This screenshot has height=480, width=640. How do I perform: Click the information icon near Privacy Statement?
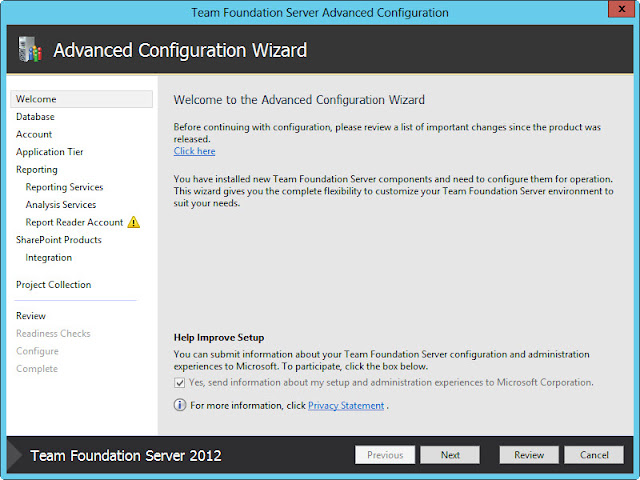click(180, 405)
